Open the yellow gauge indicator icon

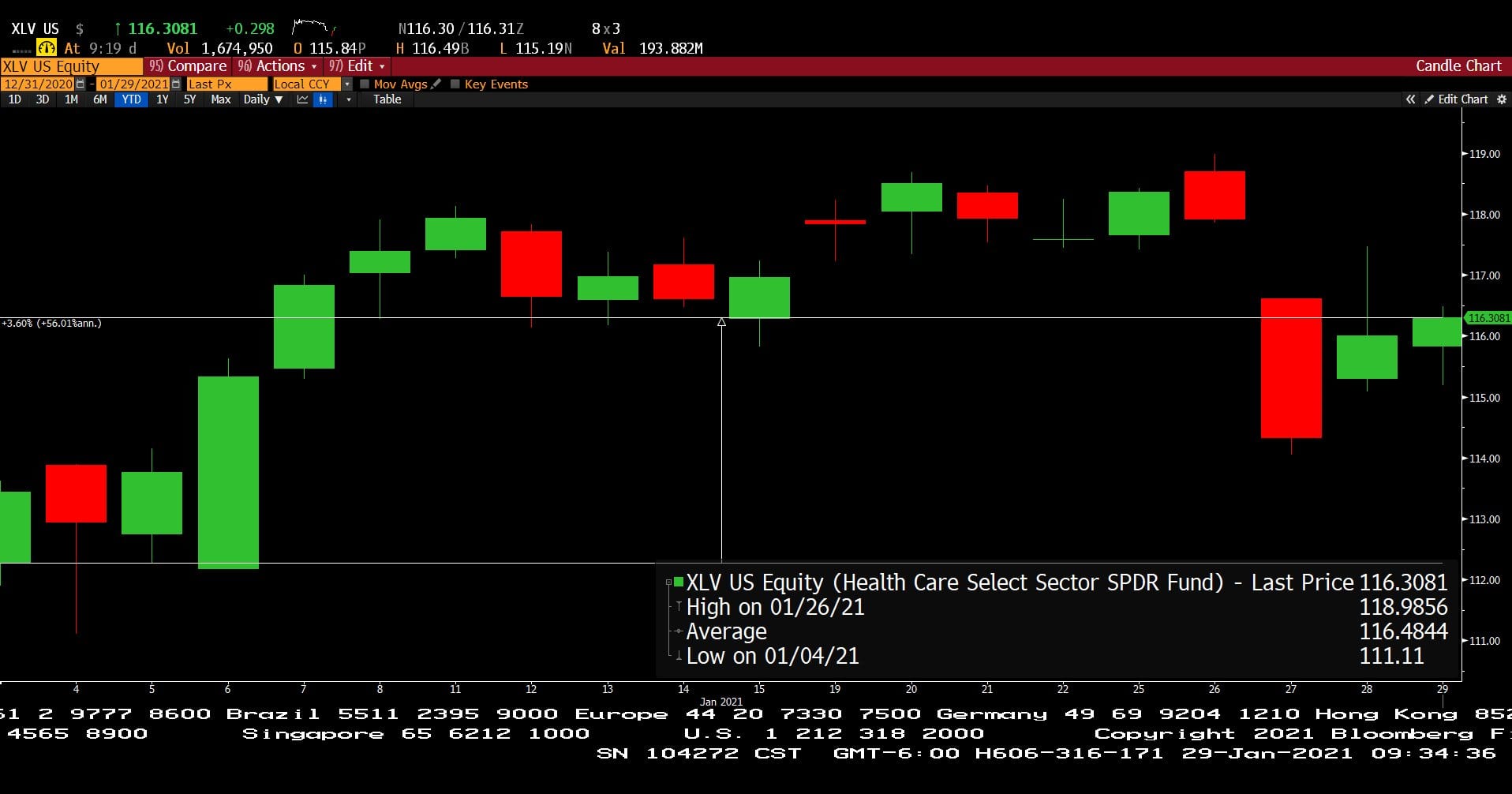pos(47,48)
